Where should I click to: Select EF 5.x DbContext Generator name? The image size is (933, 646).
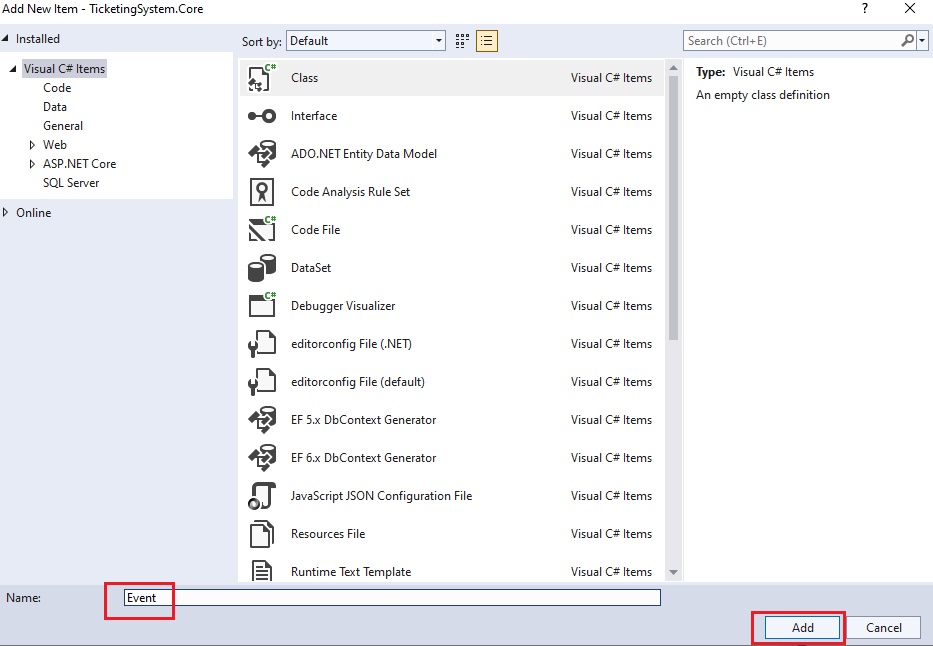point(364,421)
